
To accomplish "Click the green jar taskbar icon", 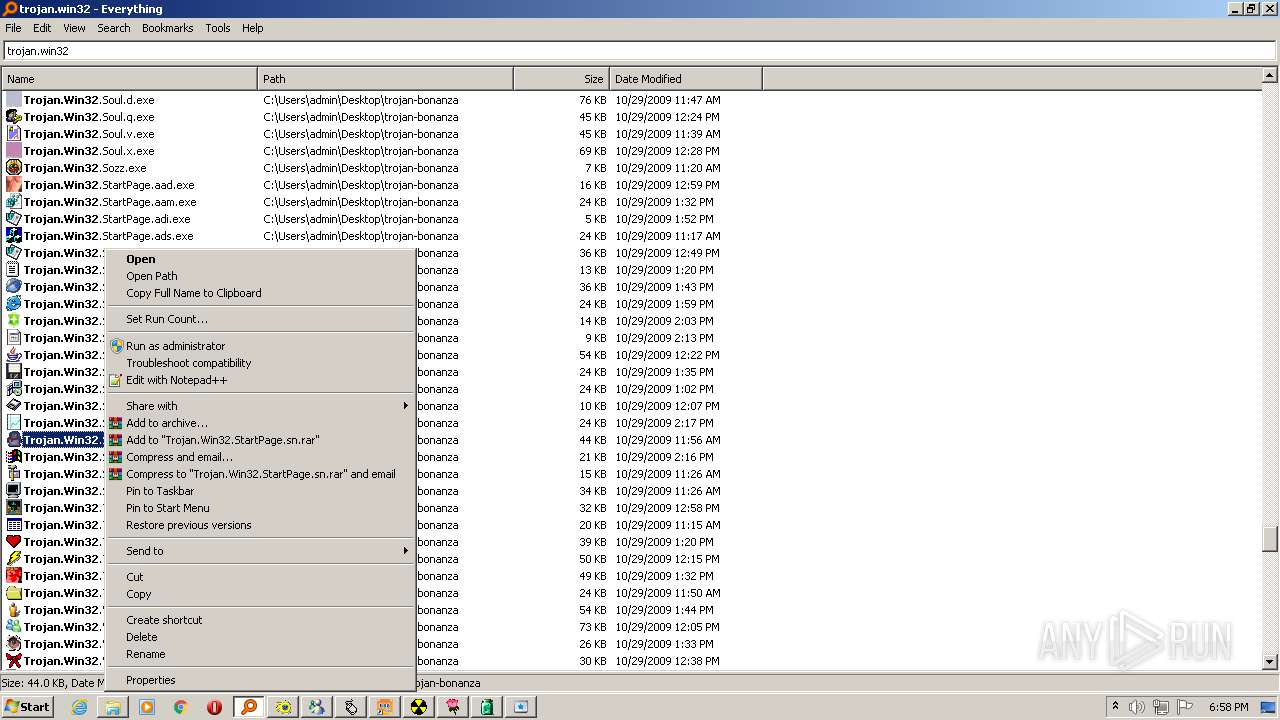I will pos(487,707).
